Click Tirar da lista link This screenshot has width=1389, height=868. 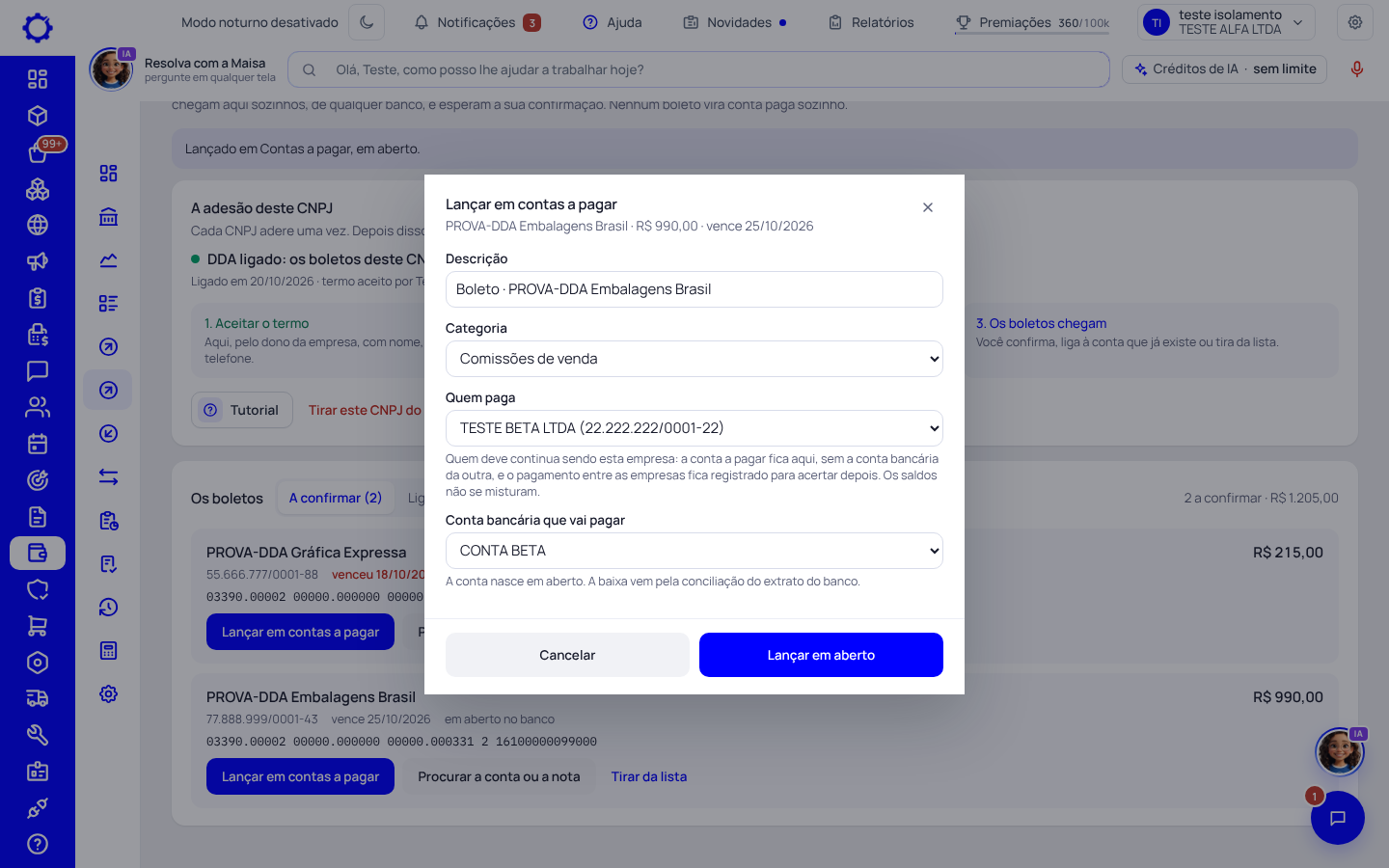[x=649, y=776]
